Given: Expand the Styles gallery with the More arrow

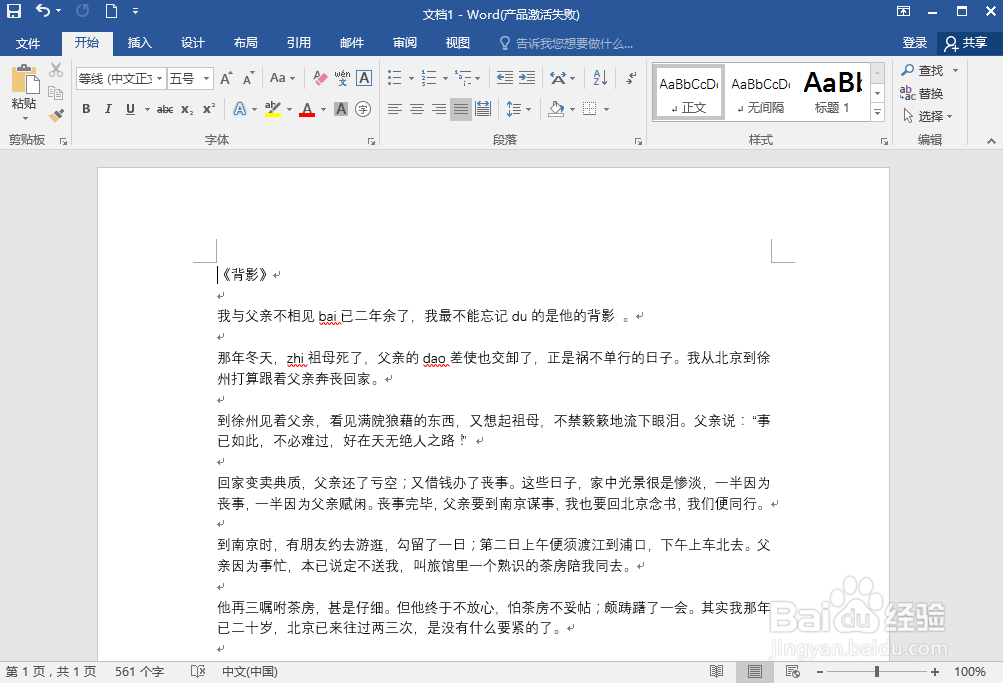Looking at the screenshot, I should coord(878,113).
